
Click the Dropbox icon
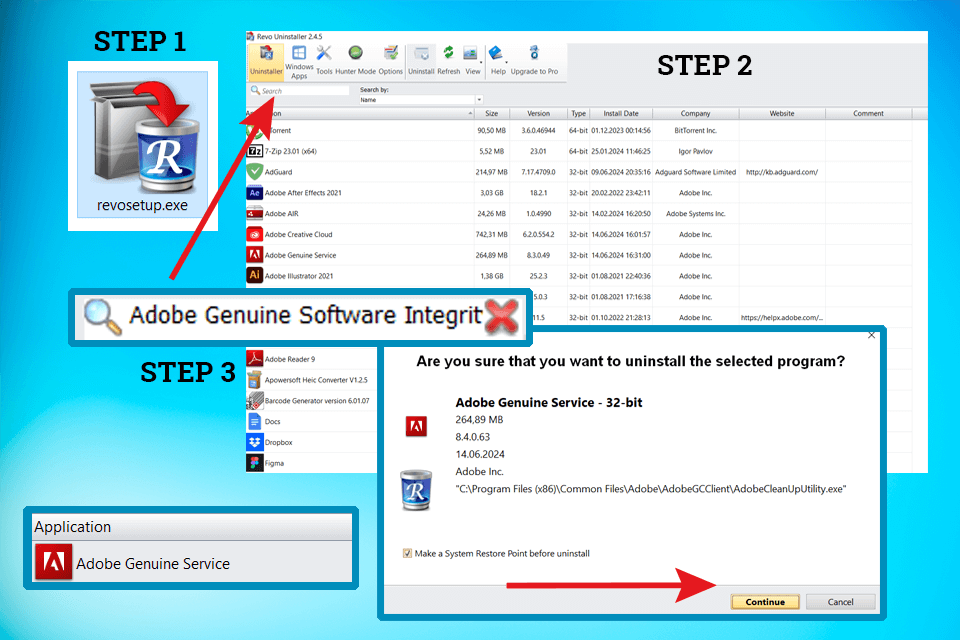pyautogui.click(x=255, y=442)
